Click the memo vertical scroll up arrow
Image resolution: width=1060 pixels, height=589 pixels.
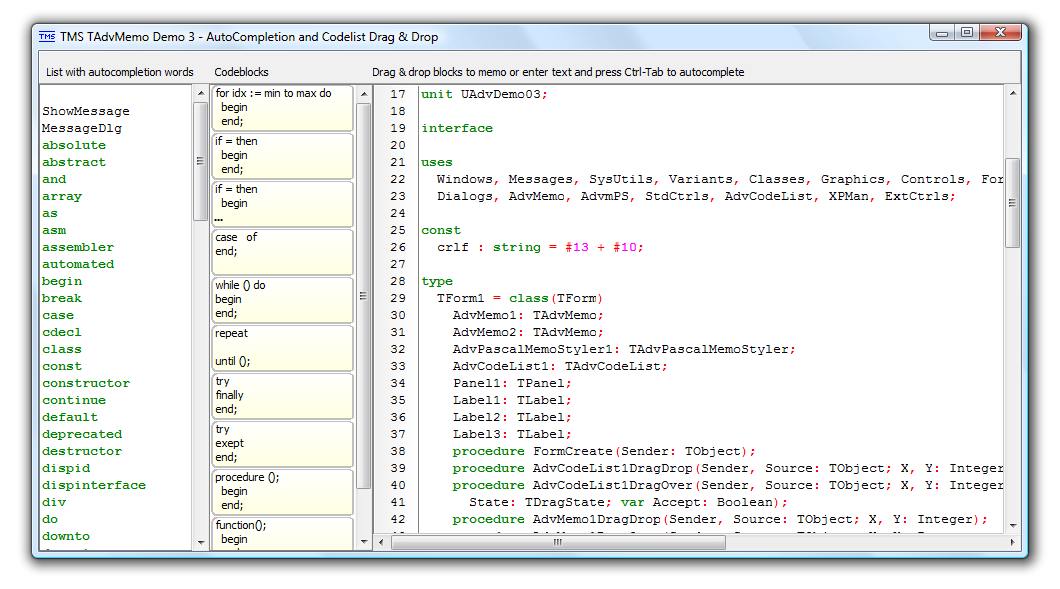point(1013,93)
